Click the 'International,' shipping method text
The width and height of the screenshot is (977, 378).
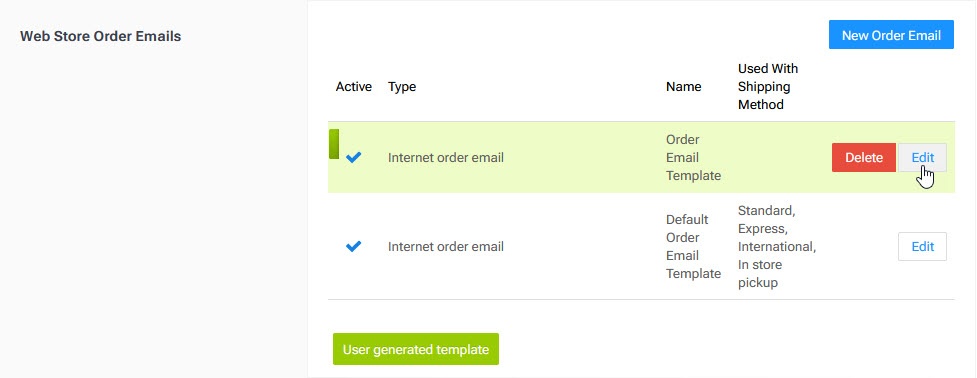[777, 247]
